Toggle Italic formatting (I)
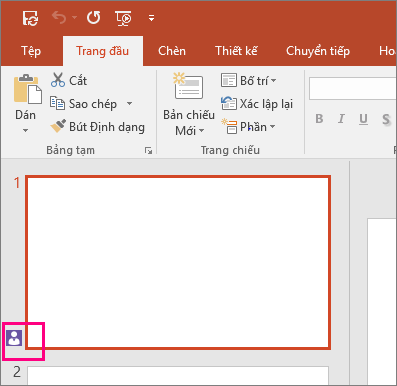The height and width of the screenshot is (386, 397). tap(341, 119)
